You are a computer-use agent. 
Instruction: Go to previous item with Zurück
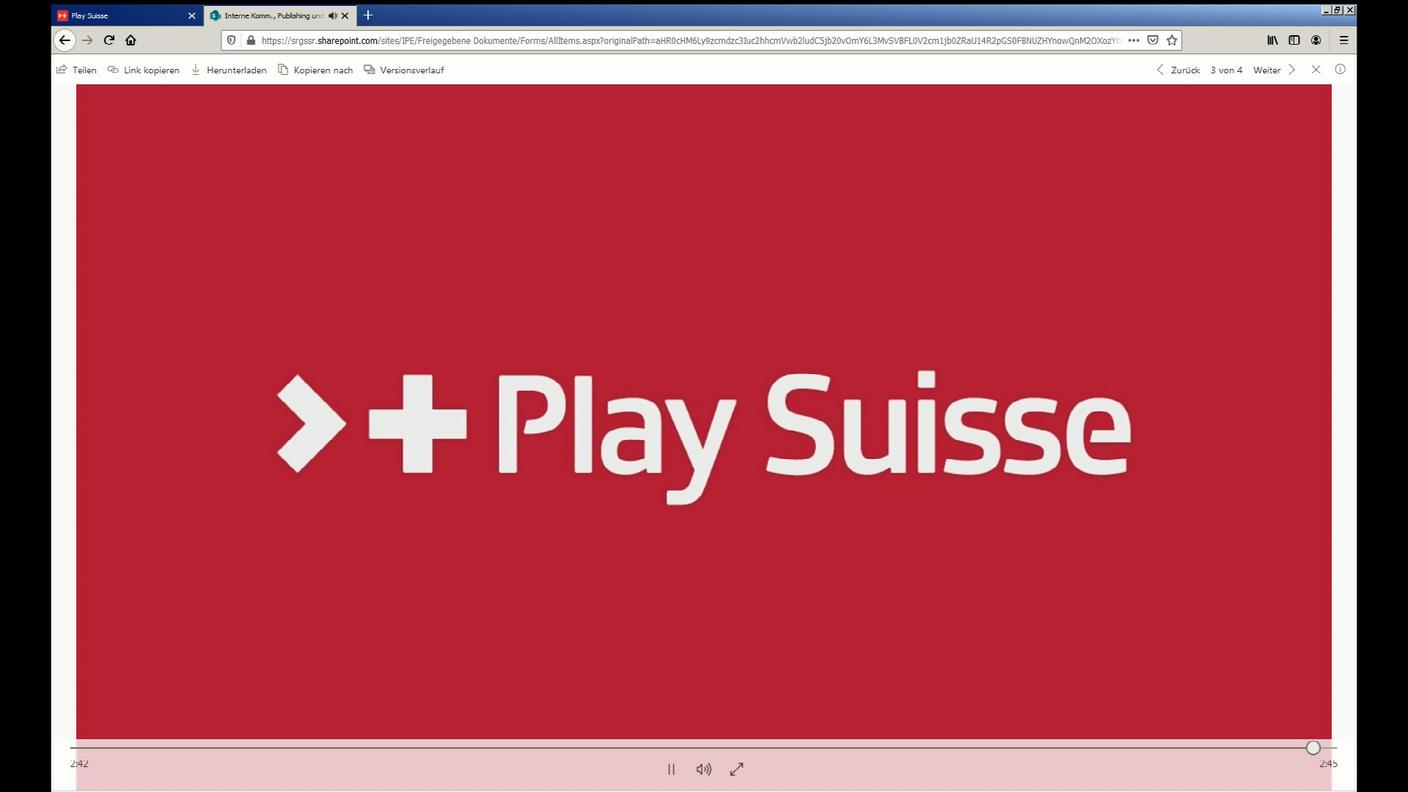[1177, 70]
